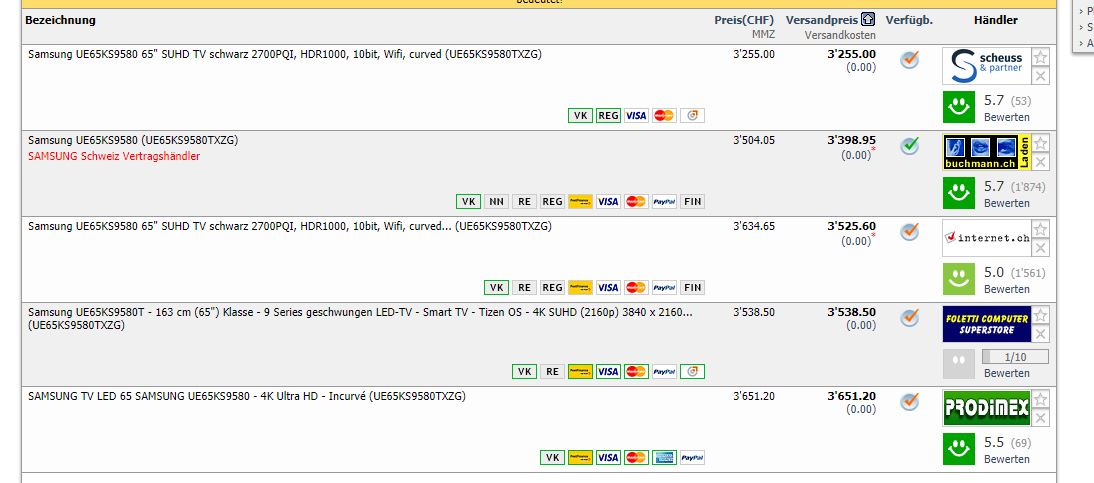This screenshot has width=1094, height=483.
Task: Open Samsung UE65KS9580T 163 cm Klasse offer
Action: click(360, 318)
